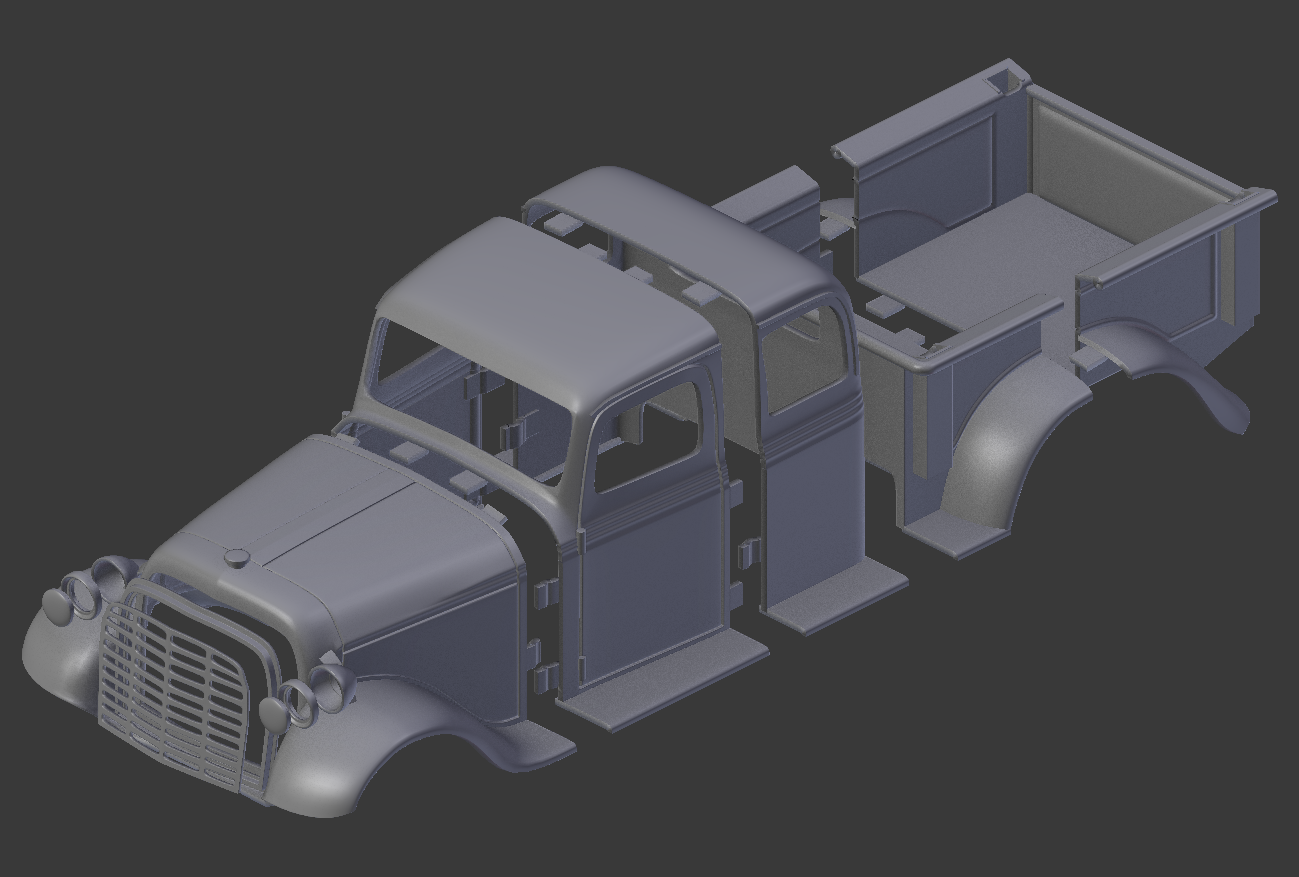This screenshot has width=1299, height=877.
Task: Click the front grille mesh
Action: click(180, 690)
